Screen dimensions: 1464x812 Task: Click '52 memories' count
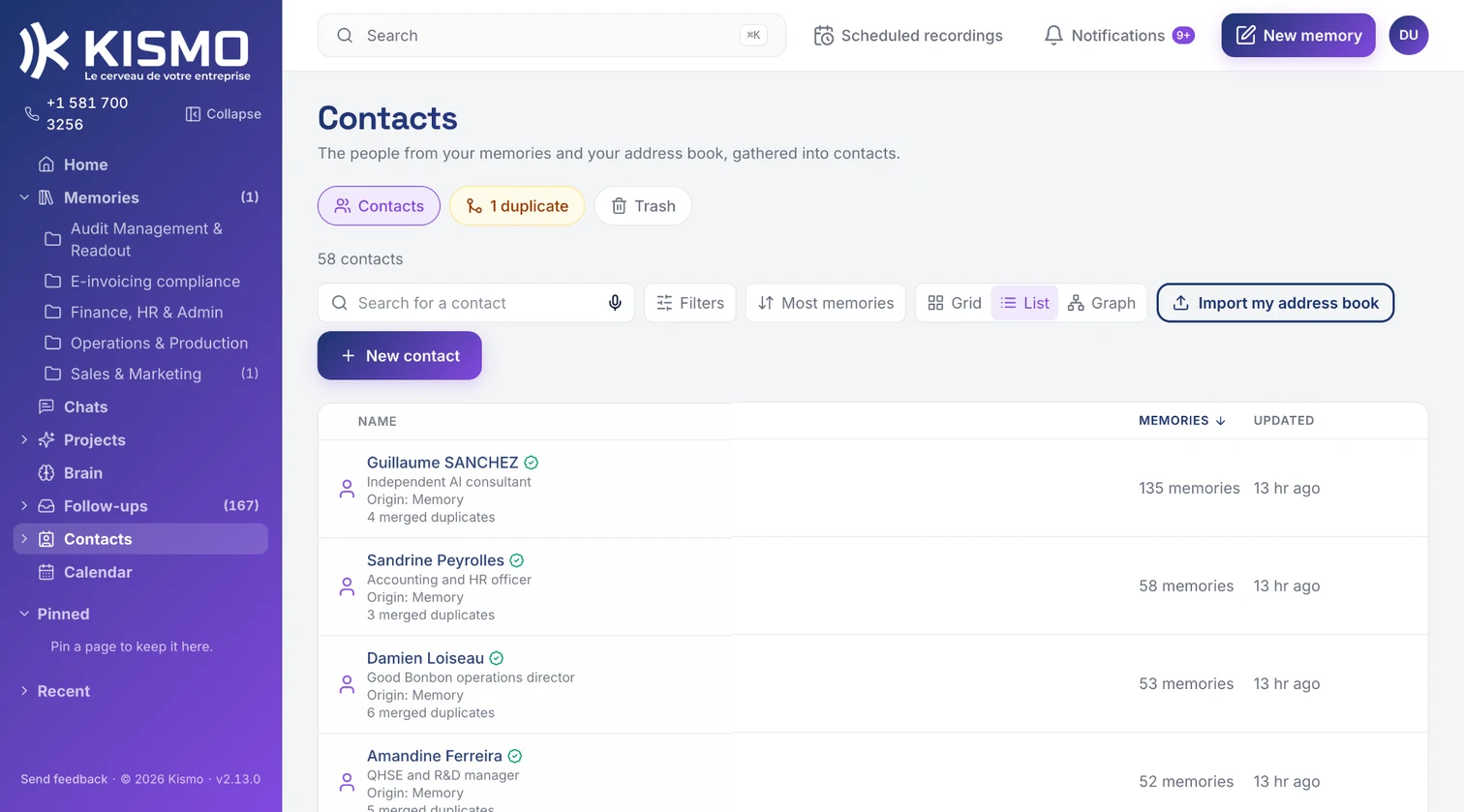(1186, 782)
